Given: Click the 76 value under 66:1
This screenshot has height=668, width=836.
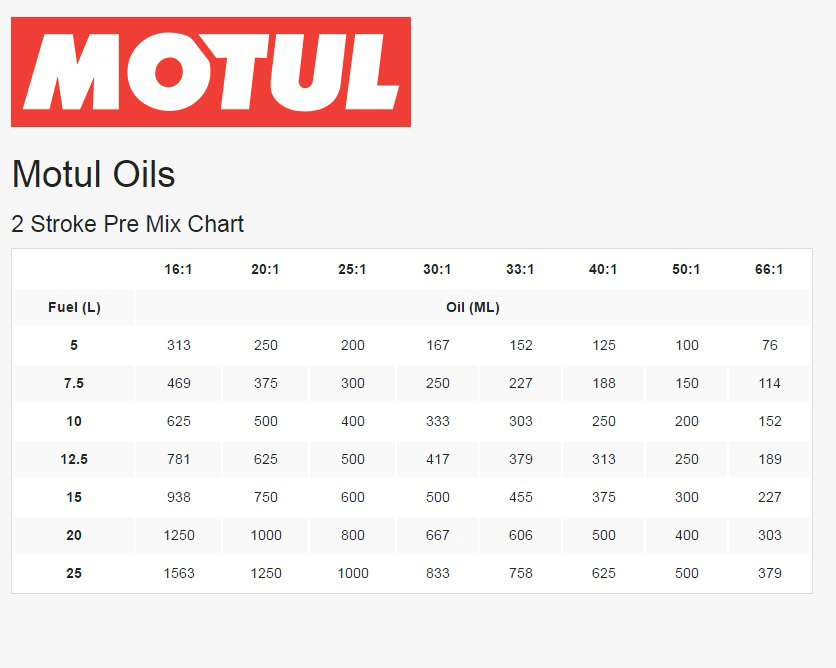Looking at the screenshot, I should coord(769,345).
